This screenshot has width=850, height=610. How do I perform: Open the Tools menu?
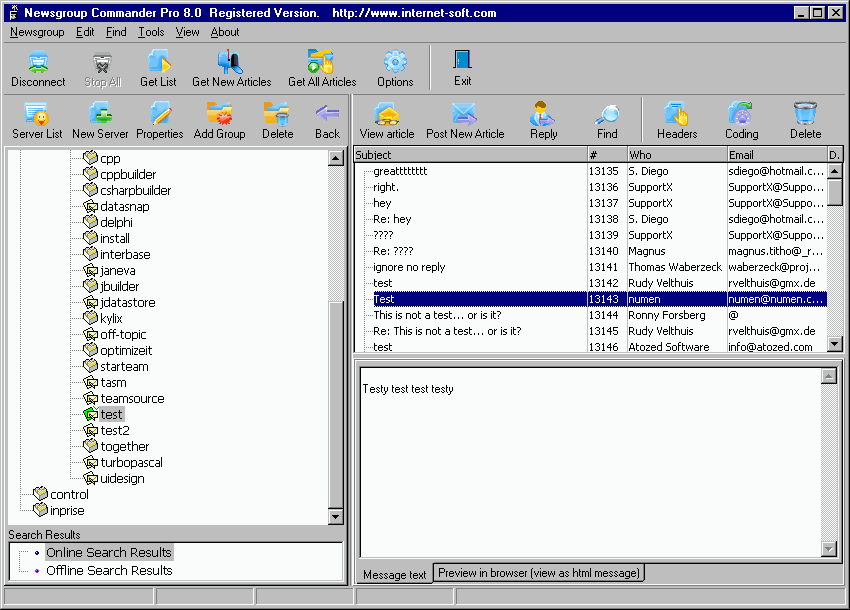(151, 32)
